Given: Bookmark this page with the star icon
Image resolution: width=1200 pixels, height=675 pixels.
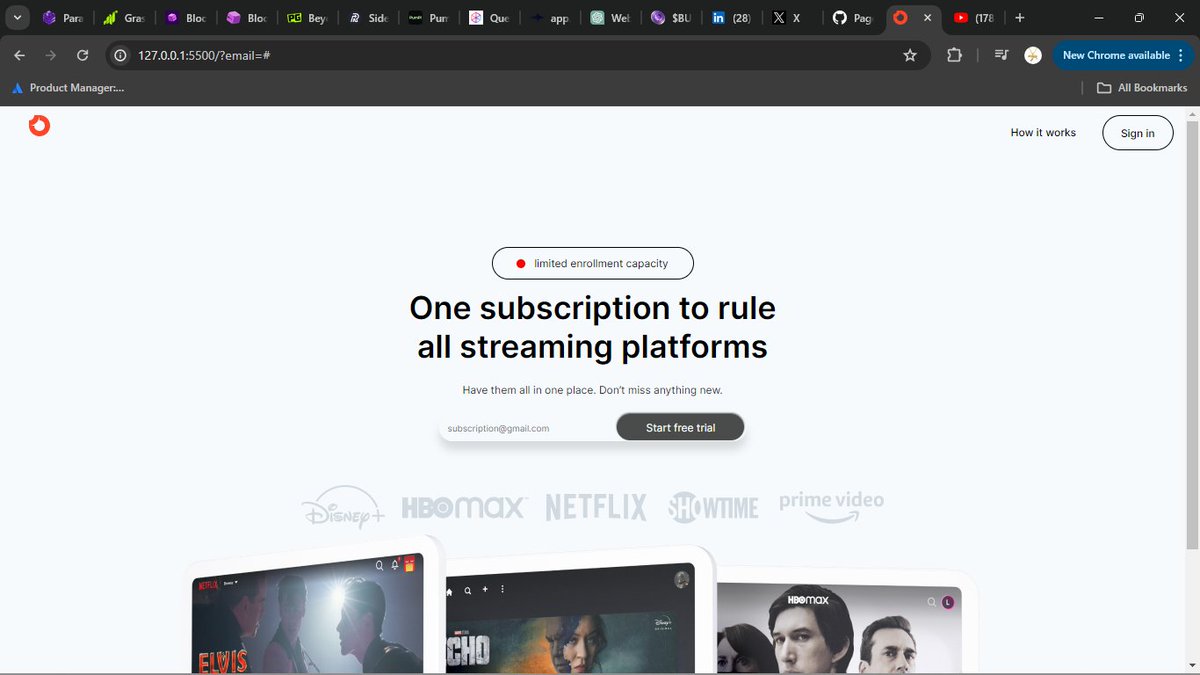Looking at the screenshot, I should (x=910, y=55).
